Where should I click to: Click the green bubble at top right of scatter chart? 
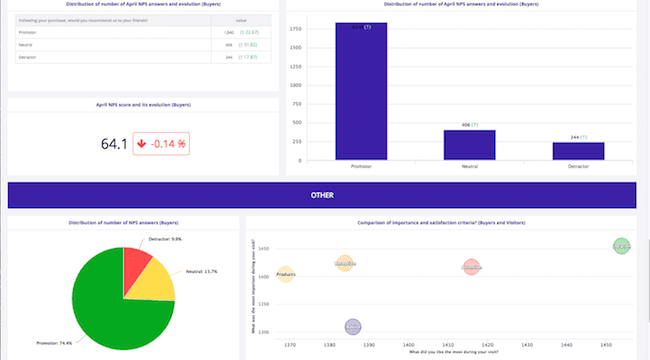[x=621, y=246]
